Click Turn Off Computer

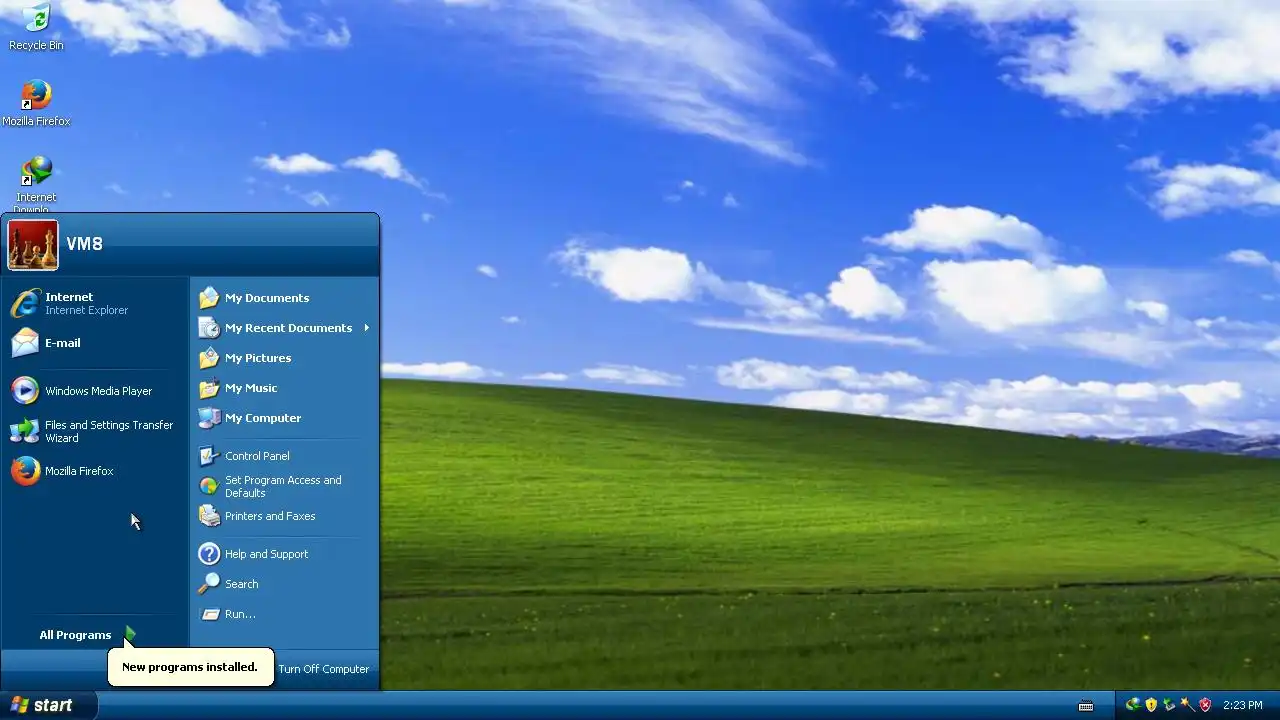[323, 669]
